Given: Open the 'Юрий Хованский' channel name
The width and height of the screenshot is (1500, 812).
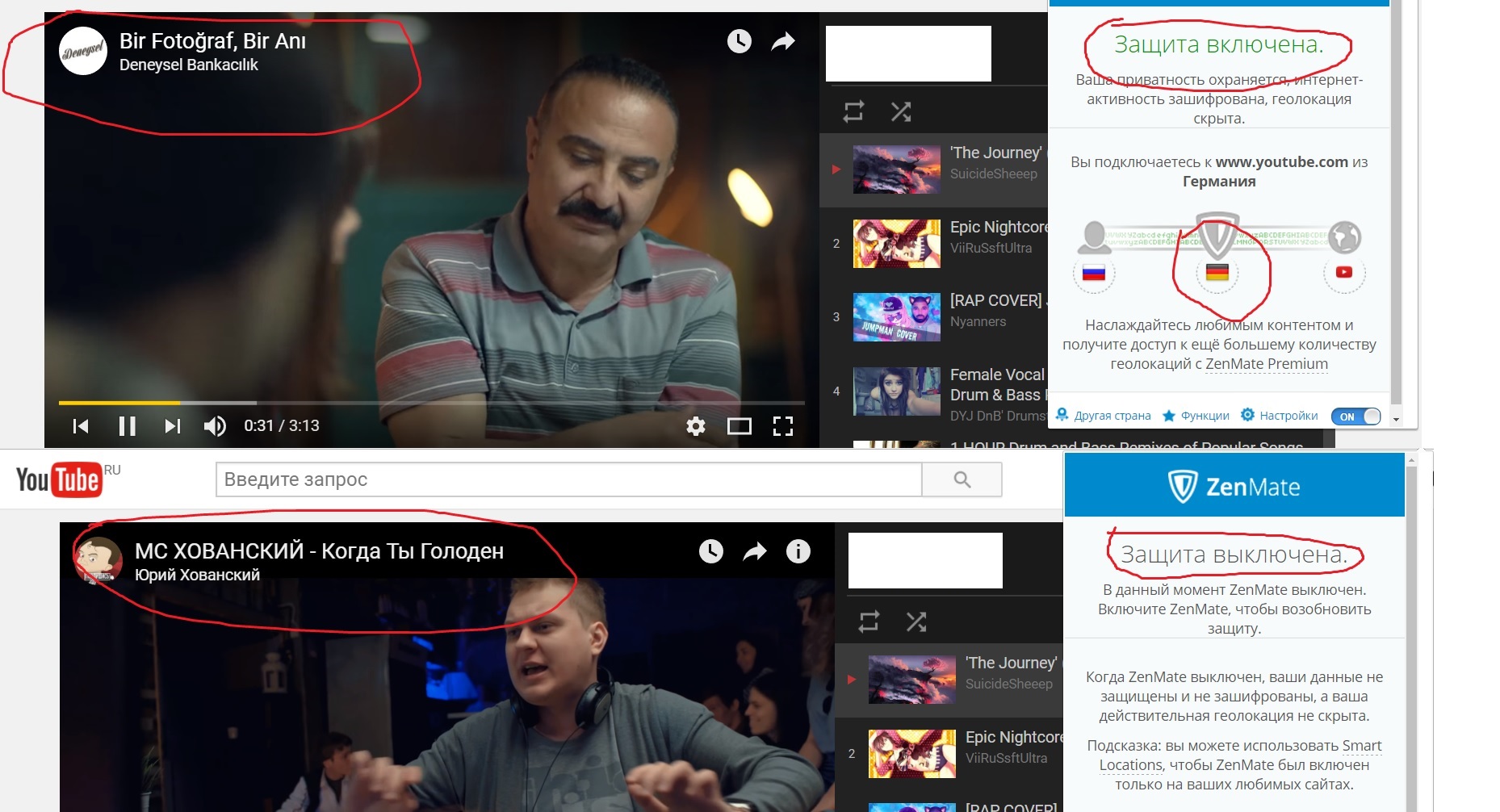Looking at the screenshot, I should pyautogui.click(x=197, y=575).
